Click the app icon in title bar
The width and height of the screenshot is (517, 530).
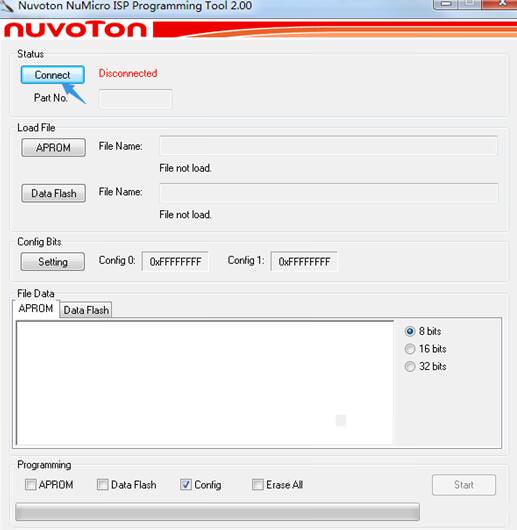[x=7, y=6]
